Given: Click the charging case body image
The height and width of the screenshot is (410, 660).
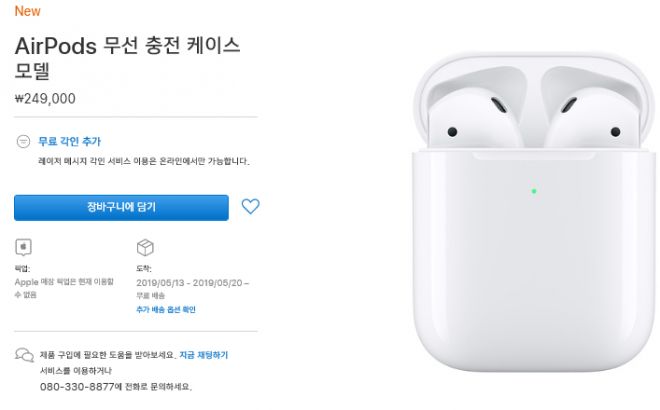Looking at the screenshot, I should click(x=534, y=261).
